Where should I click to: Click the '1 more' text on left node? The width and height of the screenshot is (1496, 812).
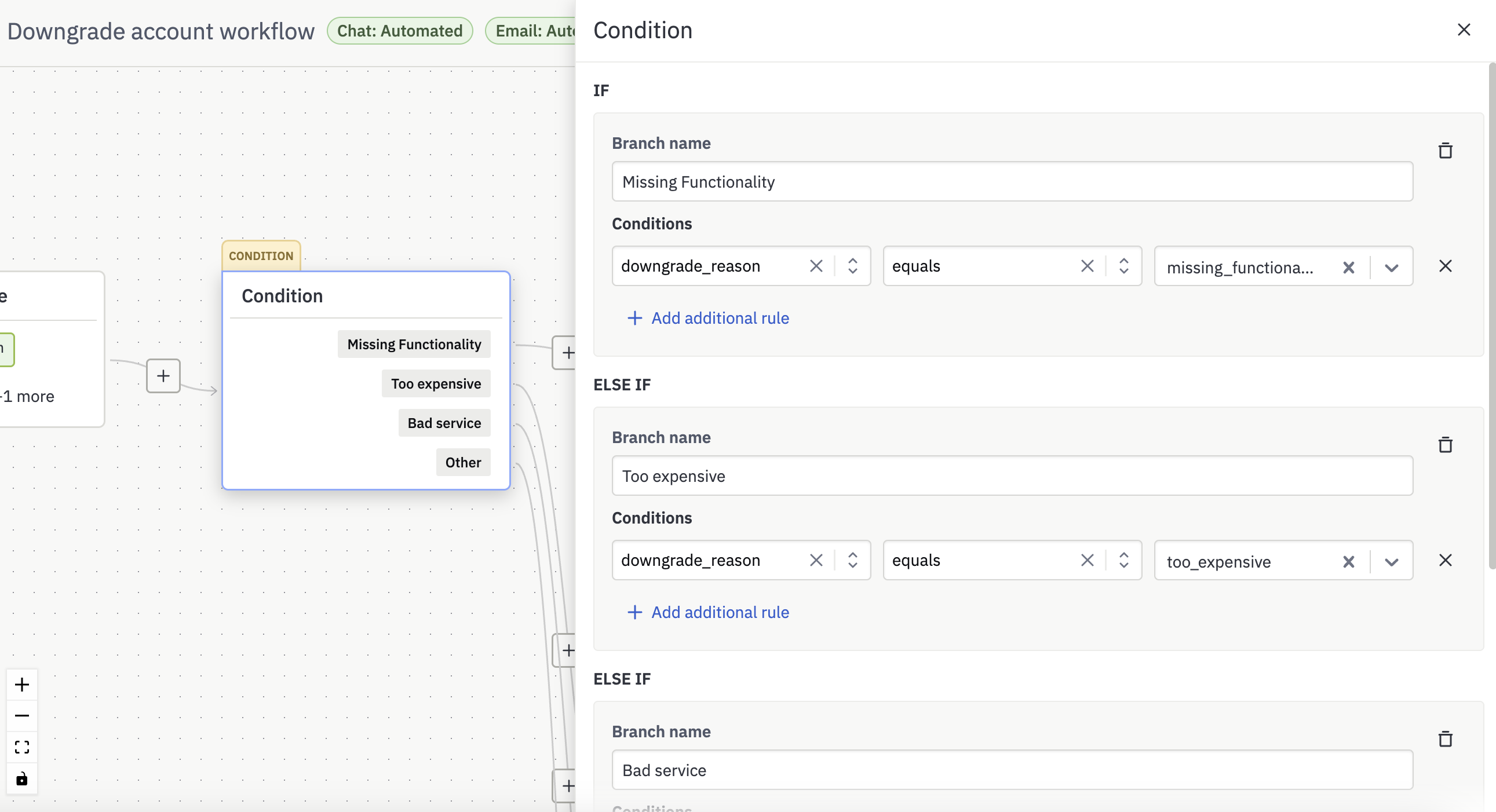click(x=28, y=396)
